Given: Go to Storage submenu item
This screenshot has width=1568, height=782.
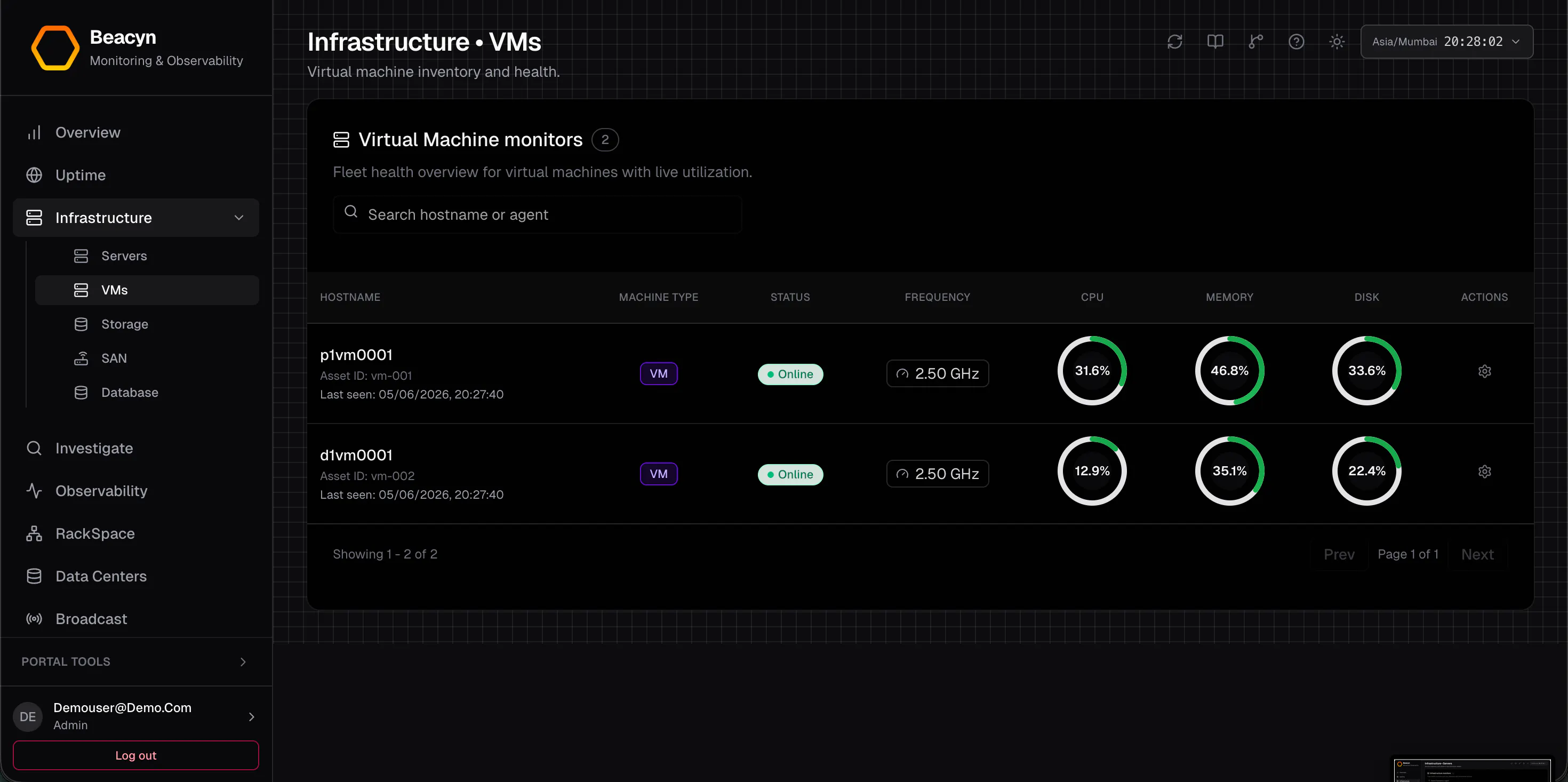Looking at the screenshot, I should point(147,324).
